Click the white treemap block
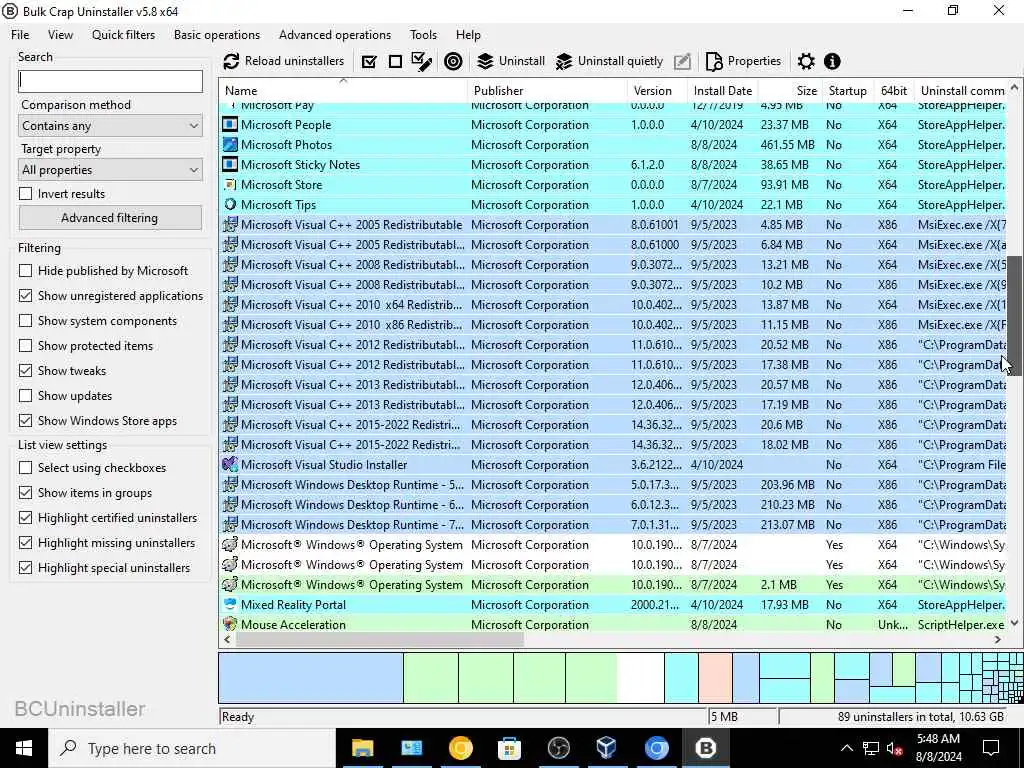Image resolution: width=1024 pixels, height=768 pixels. (641, 678)
